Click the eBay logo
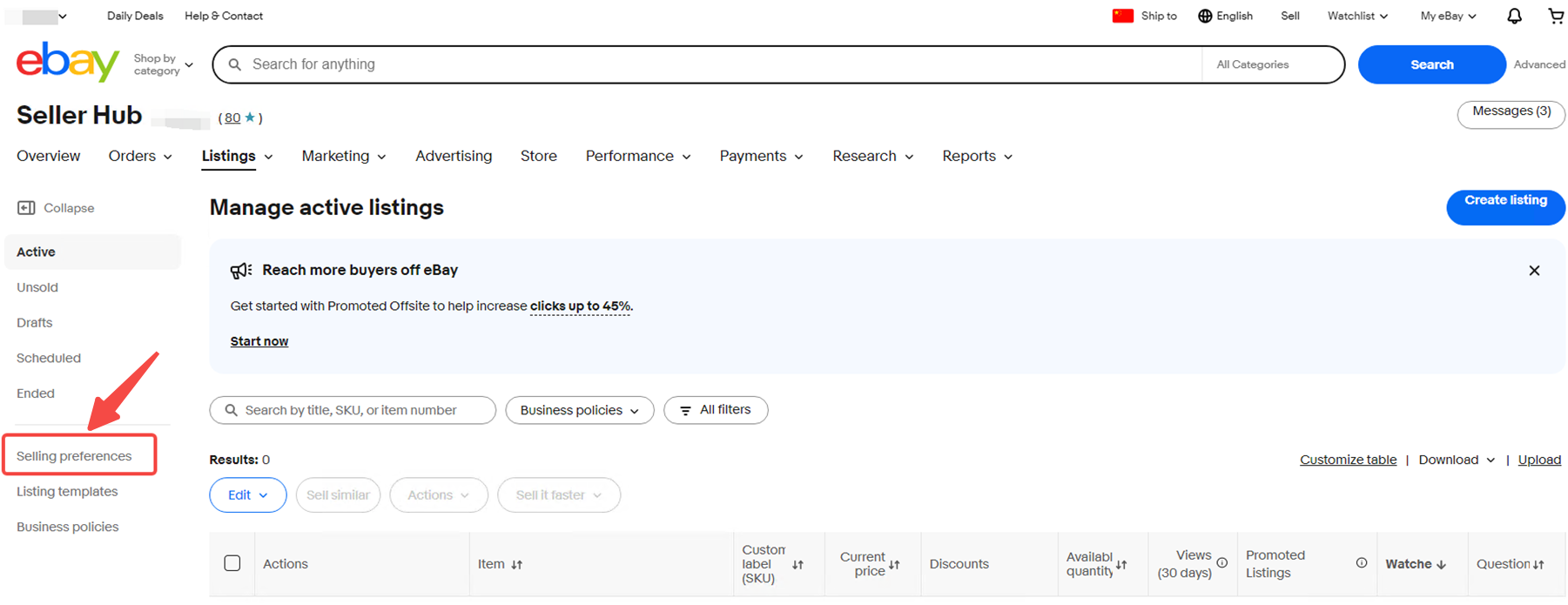This screenshot has height=605, width=1568. [67, 63]
